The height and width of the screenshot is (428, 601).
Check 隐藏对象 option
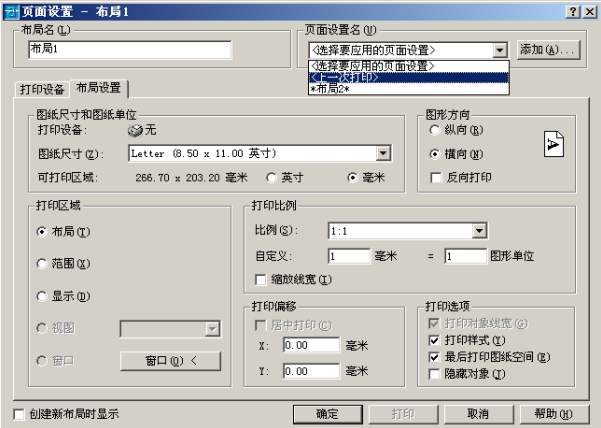434,374
